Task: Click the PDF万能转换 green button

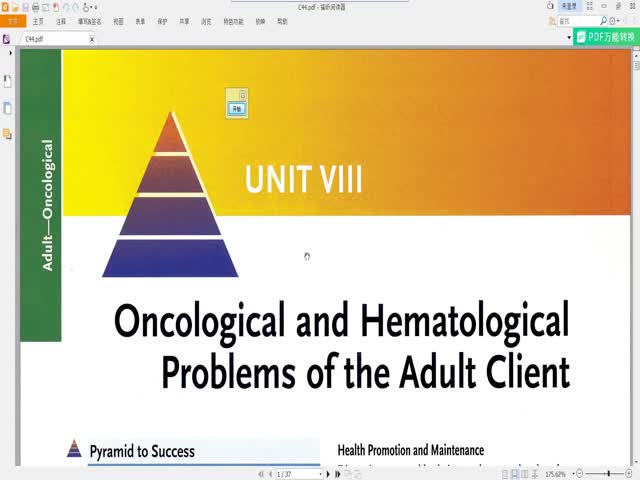Action: click(606, 36)
